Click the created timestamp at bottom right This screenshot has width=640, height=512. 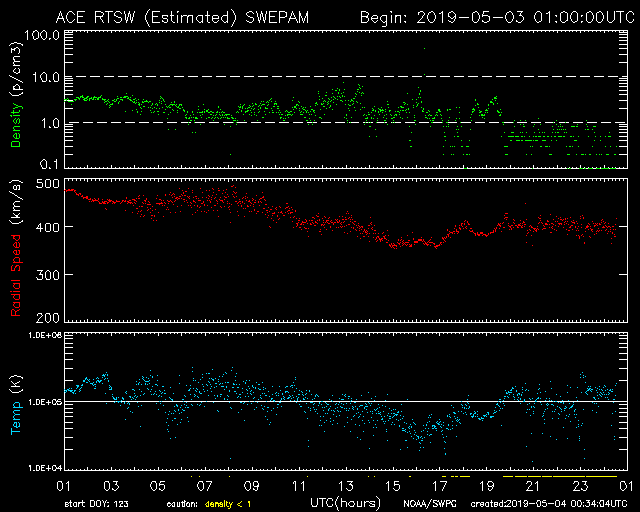click(546, 503)
